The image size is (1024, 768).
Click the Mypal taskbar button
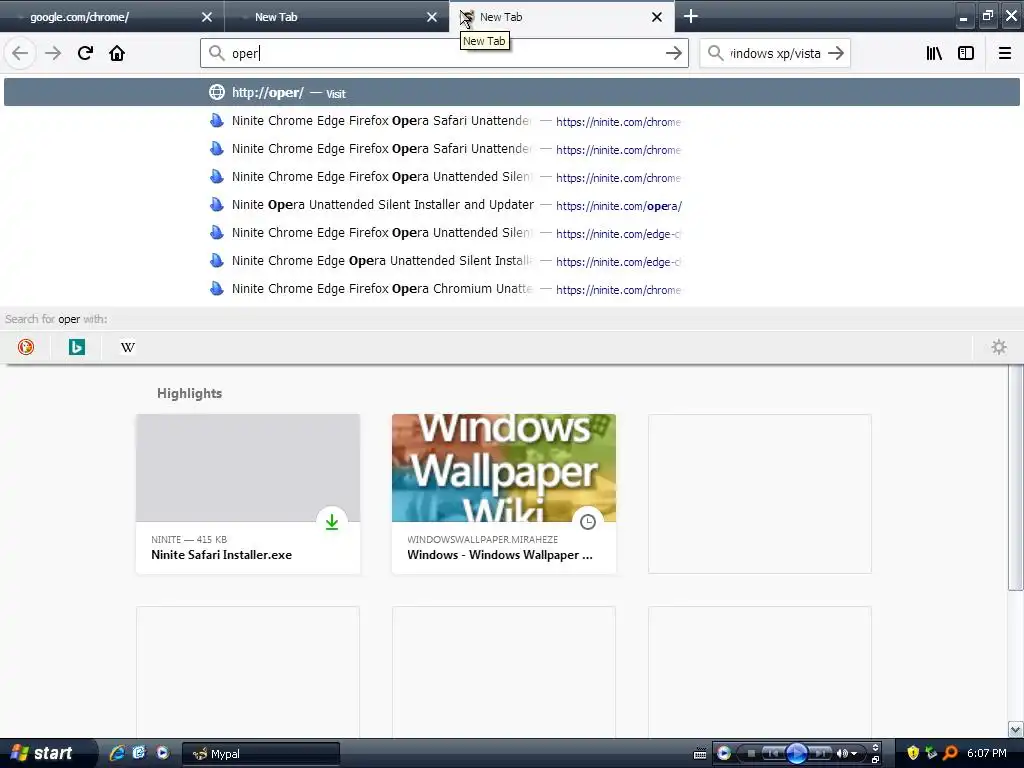point(260,754)
